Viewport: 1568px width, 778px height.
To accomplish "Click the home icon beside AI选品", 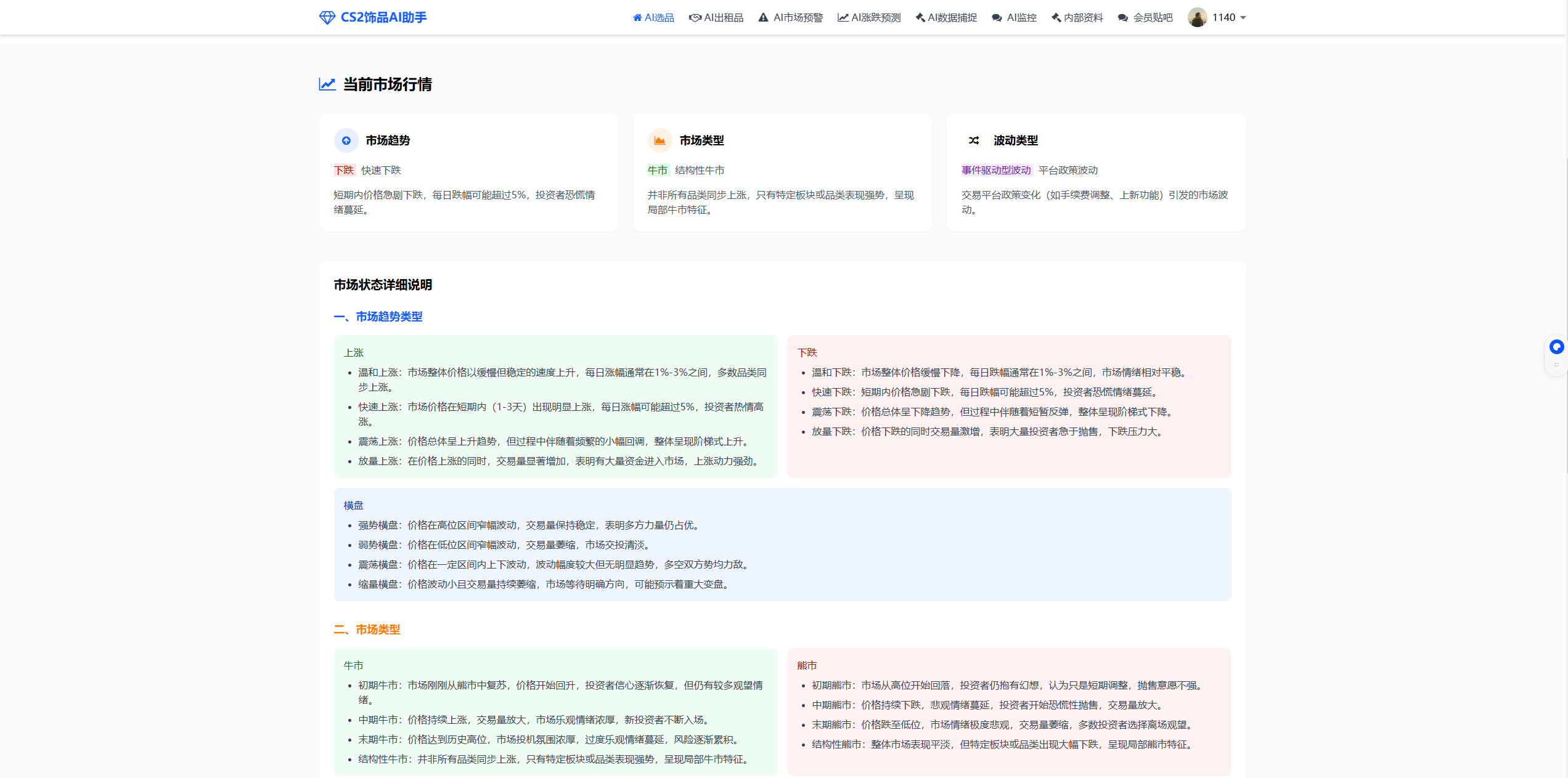I will 637,17.
